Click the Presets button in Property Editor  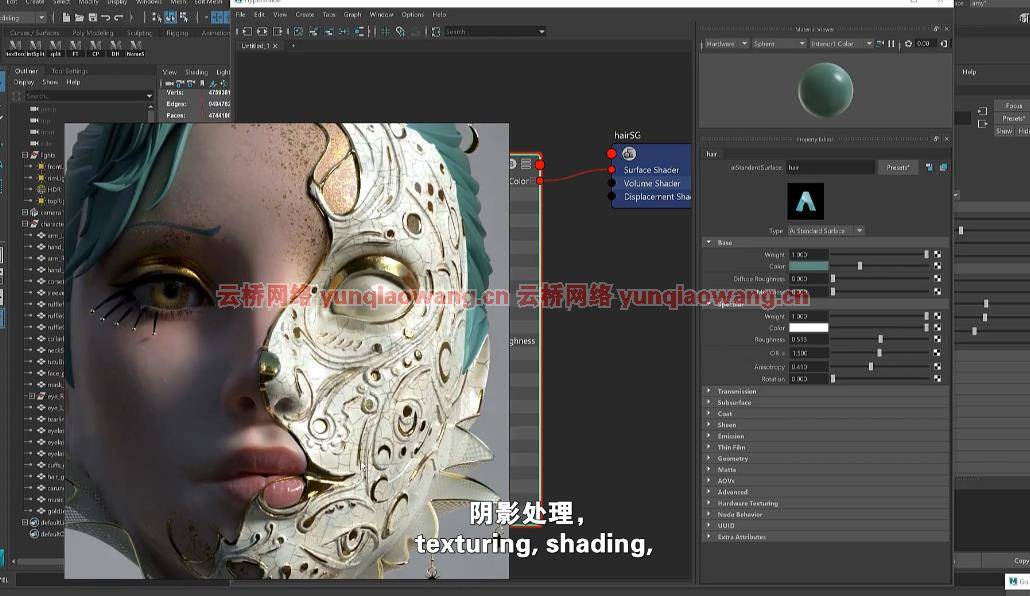click(x=897, y=168)
